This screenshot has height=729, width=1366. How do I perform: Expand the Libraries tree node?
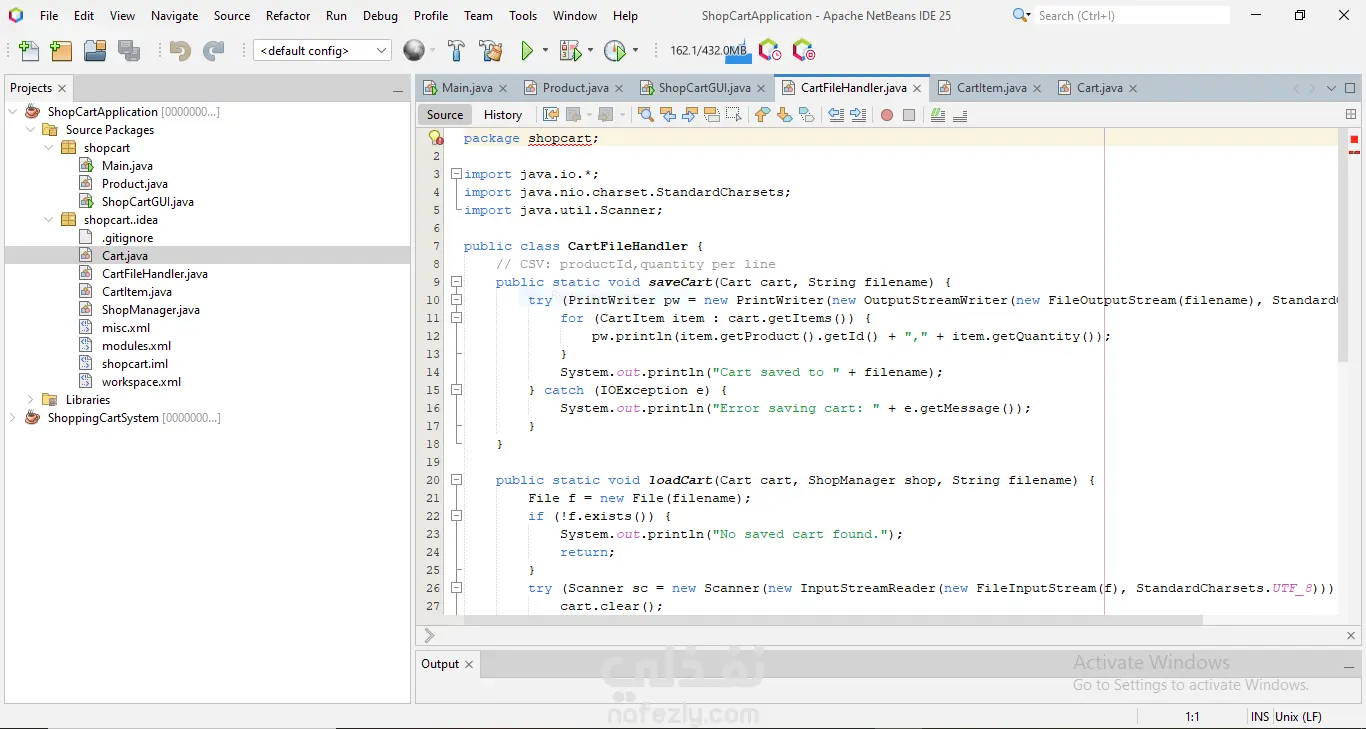point(31,400)
